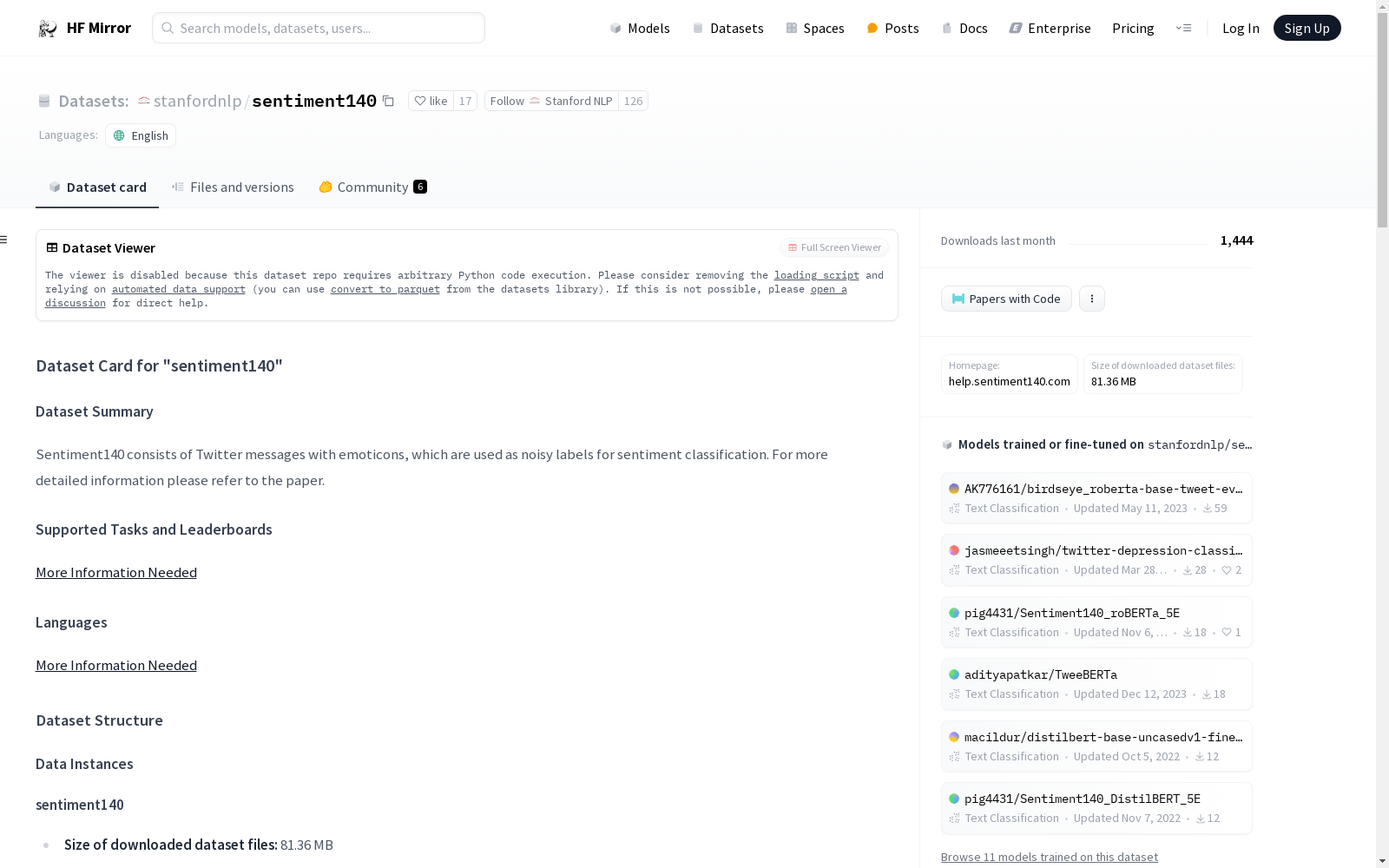Click the search magnifier icon
This screenshot has width=1389, height=868.
pos(168,28)
